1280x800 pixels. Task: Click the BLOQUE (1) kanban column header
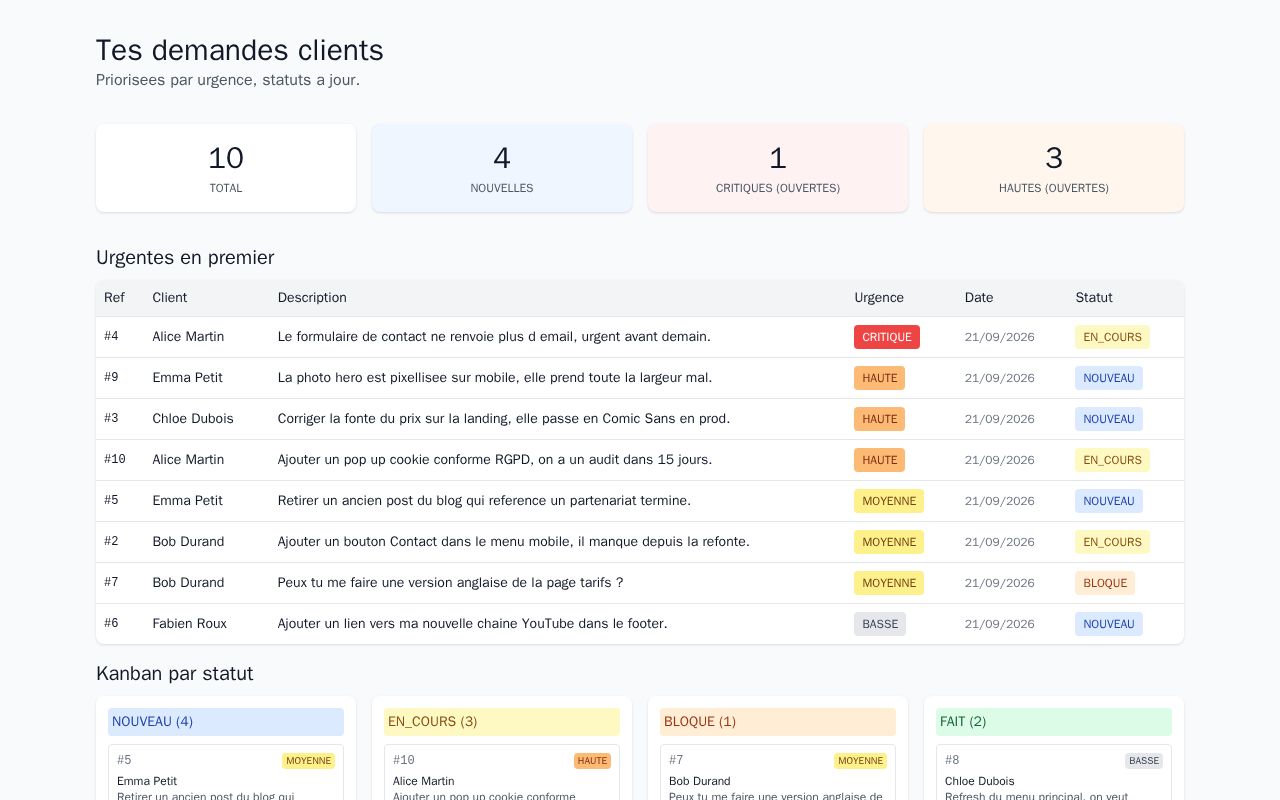pos(778,722)
